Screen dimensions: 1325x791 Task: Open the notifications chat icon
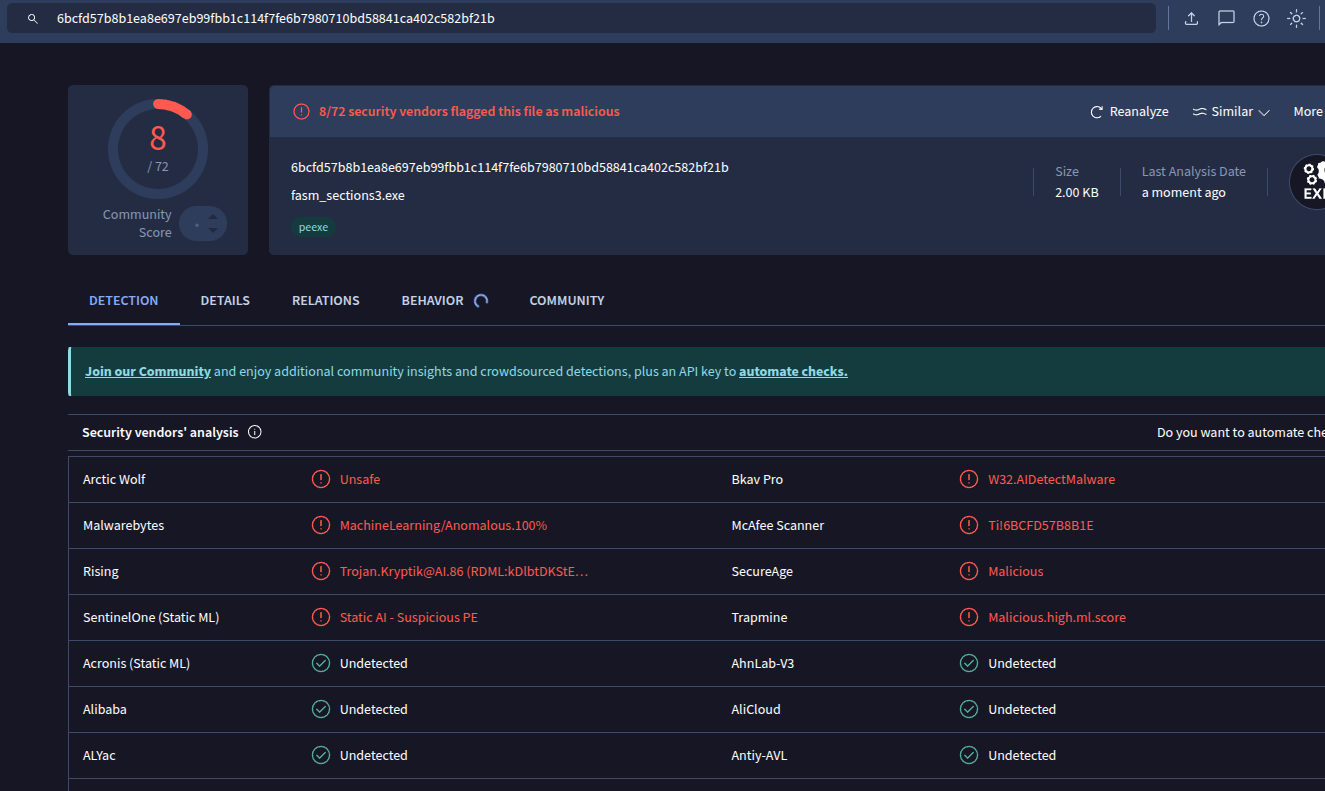[1226, 18]
